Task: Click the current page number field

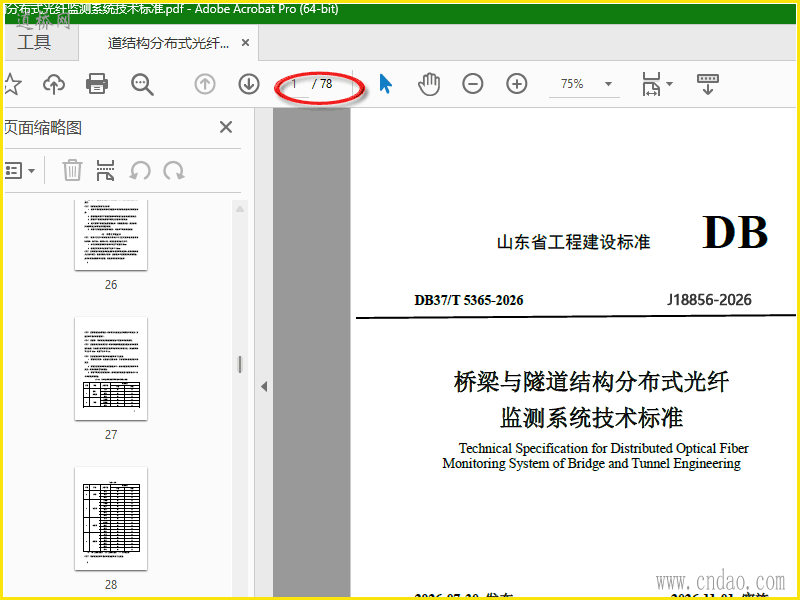Action: pos(296,84)
